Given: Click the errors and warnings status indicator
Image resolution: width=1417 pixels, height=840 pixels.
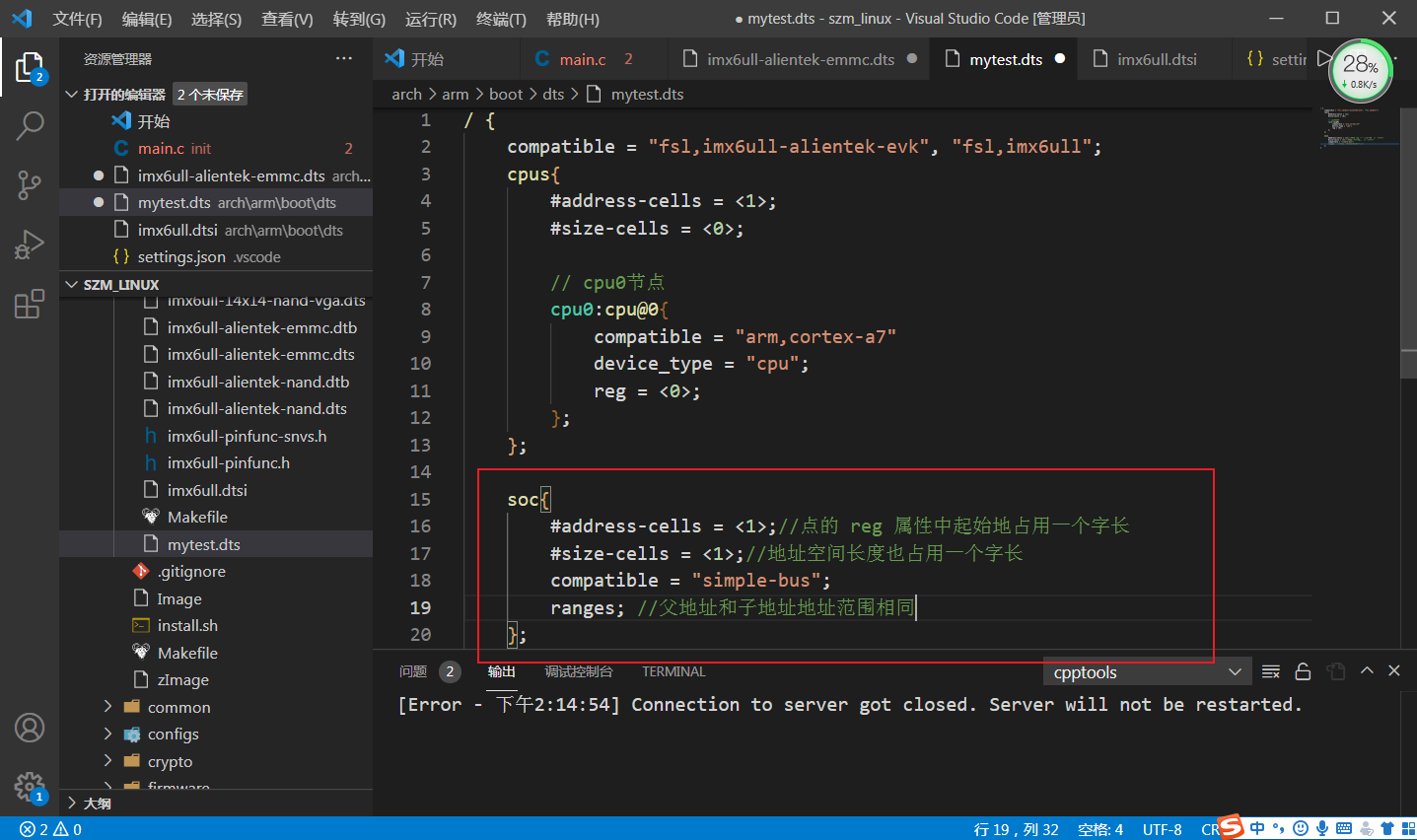Looking at the screenshot, I should point(51,829).
